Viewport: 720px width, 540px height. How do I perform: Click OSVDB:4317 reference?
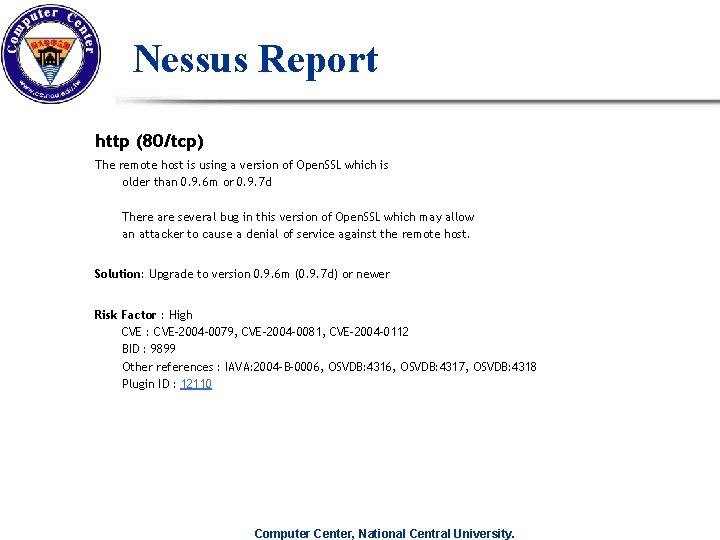click(433, 367)
